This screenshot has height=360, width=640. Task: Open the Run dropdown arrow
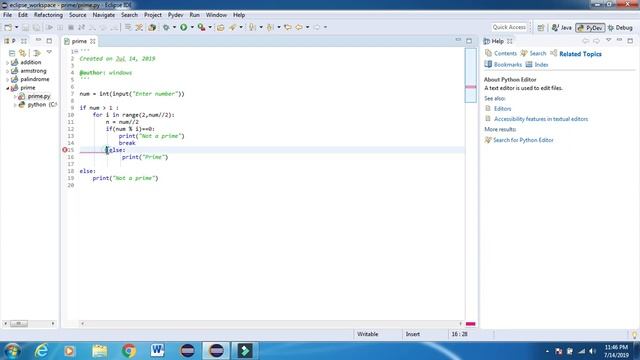(x=192, y=27)
